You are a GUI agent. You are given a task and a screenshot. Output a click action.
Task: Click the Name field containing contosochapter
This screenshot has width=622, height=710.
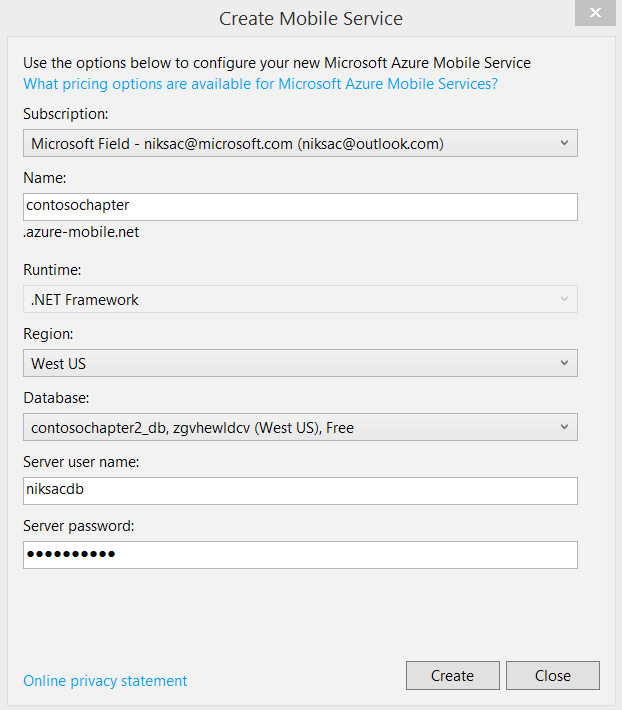coord(300,207)
